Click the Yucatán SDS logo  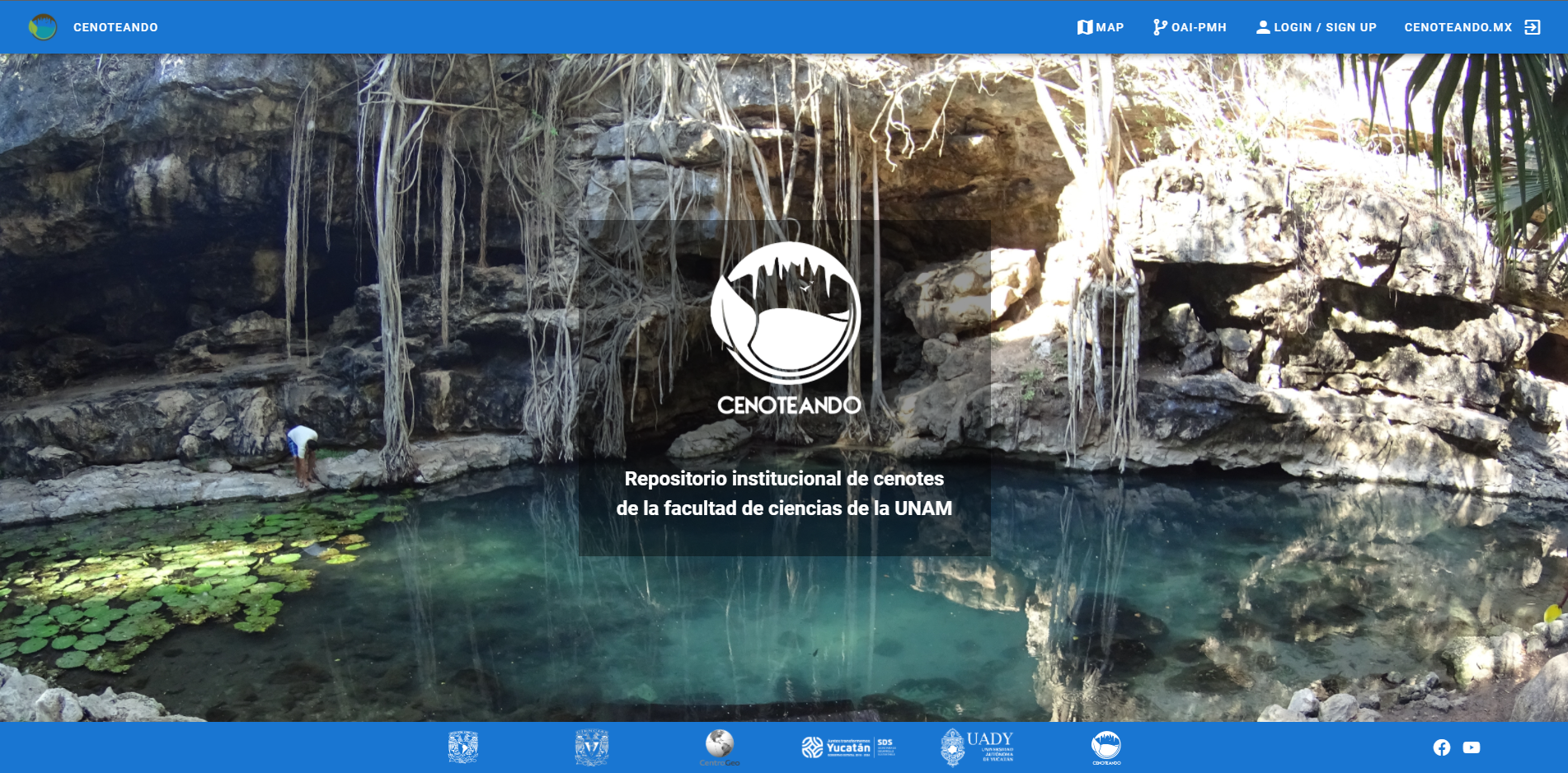(x=849, y=747)
